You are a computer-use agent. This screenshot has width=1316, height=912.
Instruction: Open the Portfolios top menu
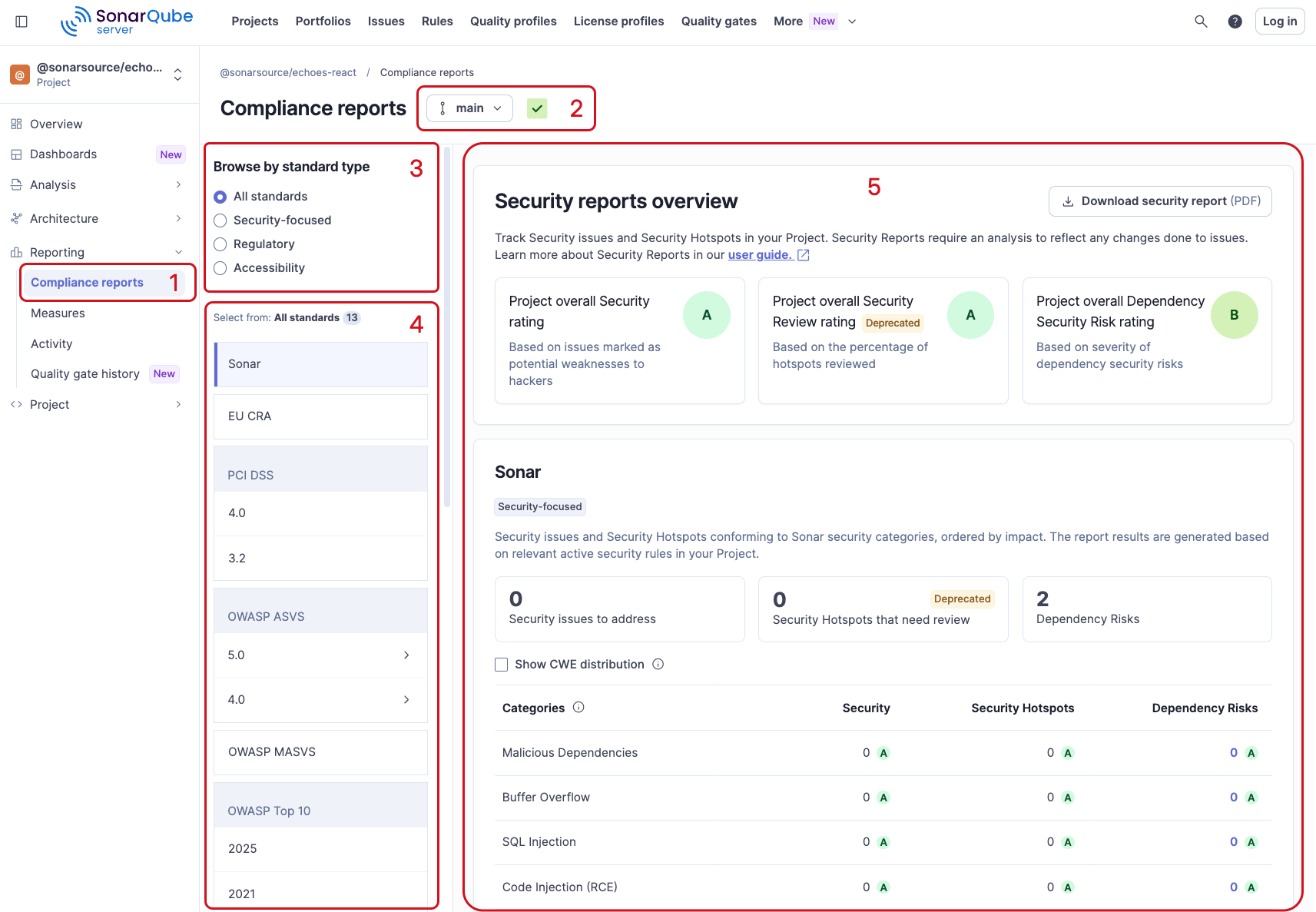[x=323, y=22]
